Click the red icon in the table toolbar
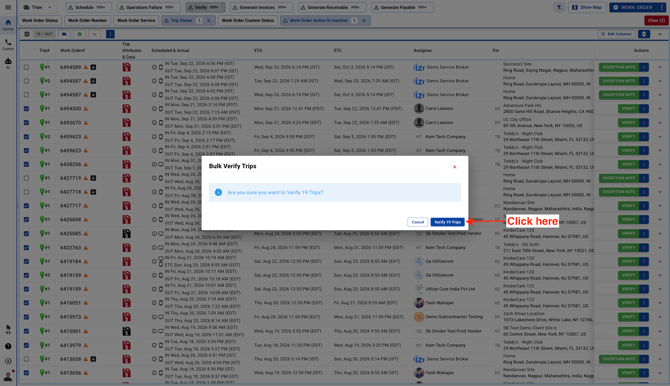Viewport: 670px width, 386px height. pos(94,34)
